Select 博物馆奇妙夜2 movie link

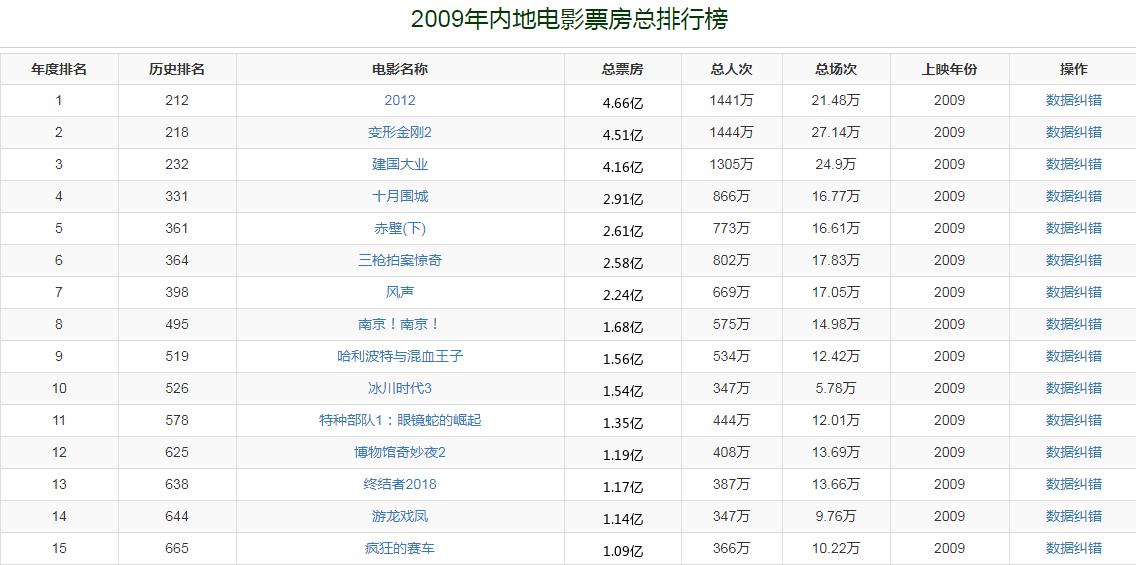tap(399, 452)
